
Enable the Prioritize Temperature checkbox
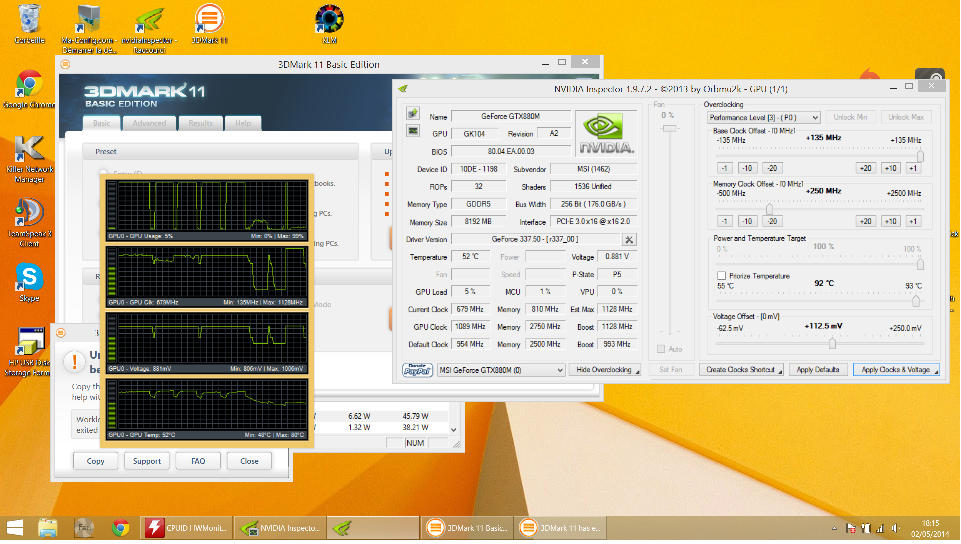pyautogui.click(x=721, y=276)
